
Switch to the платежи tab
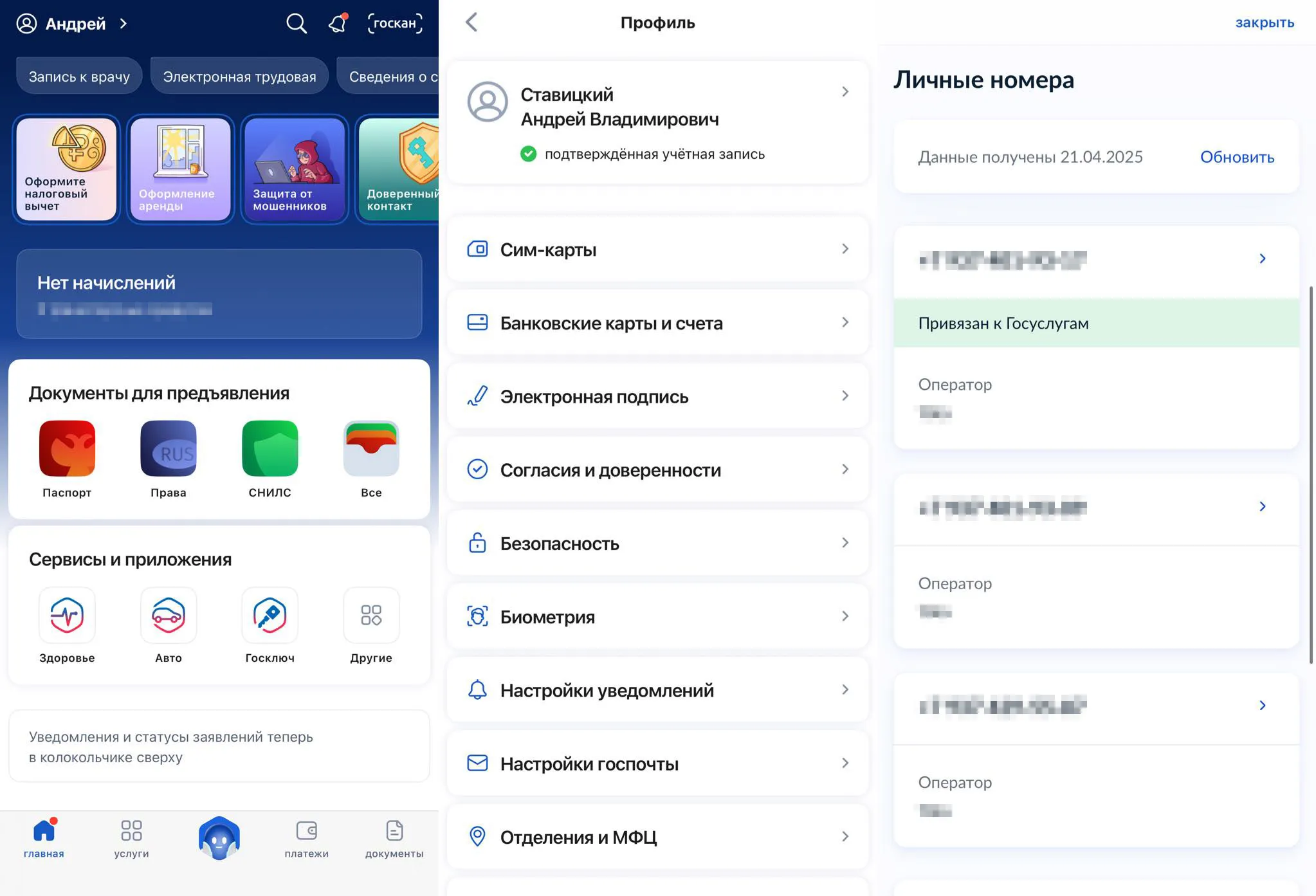306,839
